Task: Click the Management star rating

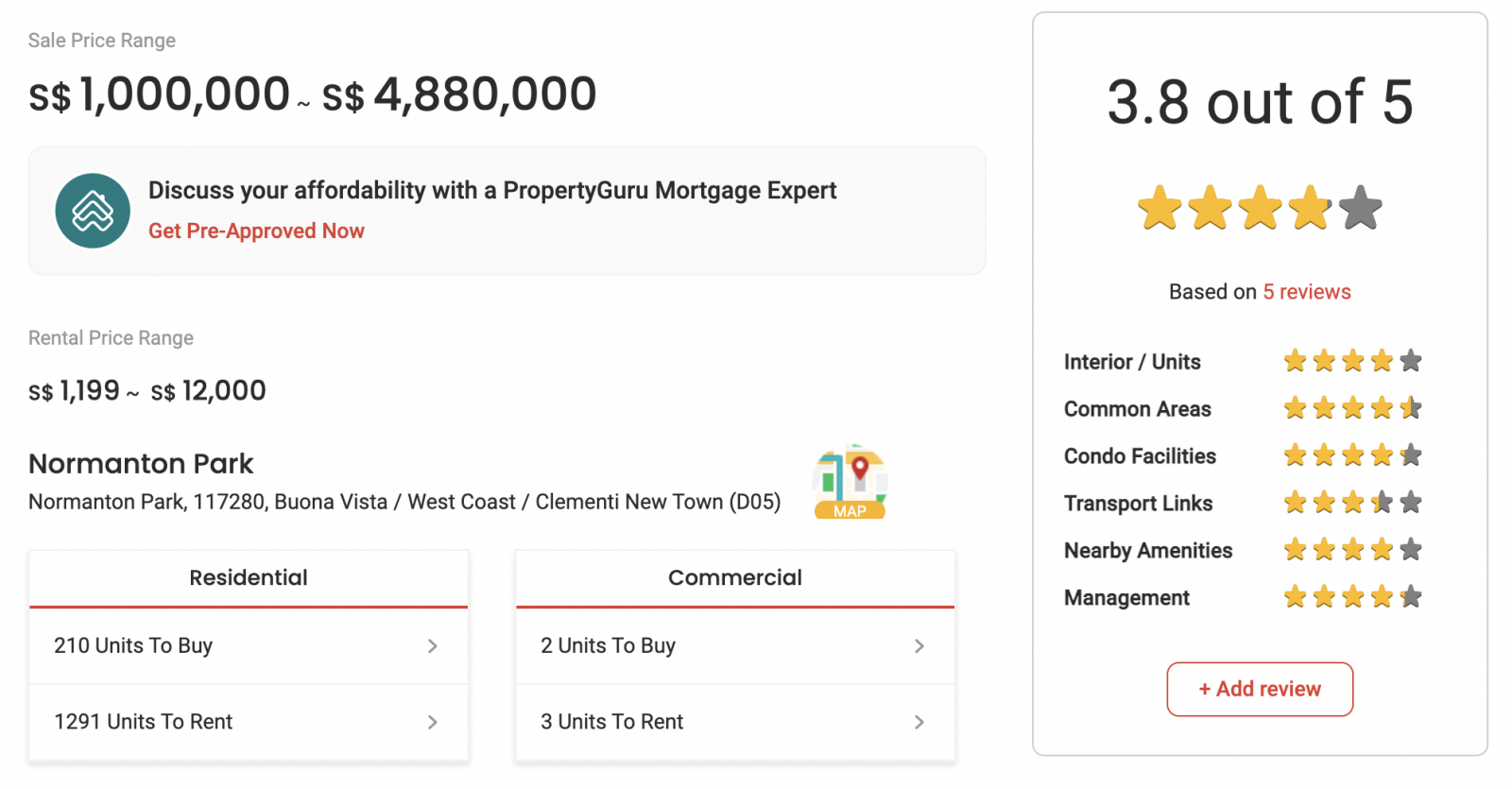Action: tap(1352, 597)
